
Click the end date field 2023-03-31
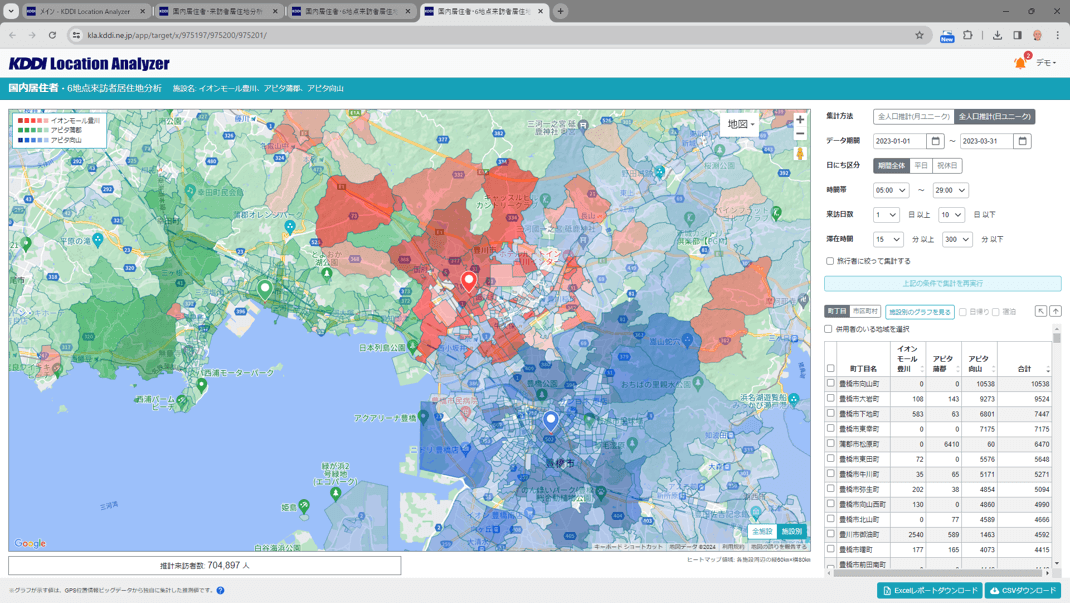[987, 141]
